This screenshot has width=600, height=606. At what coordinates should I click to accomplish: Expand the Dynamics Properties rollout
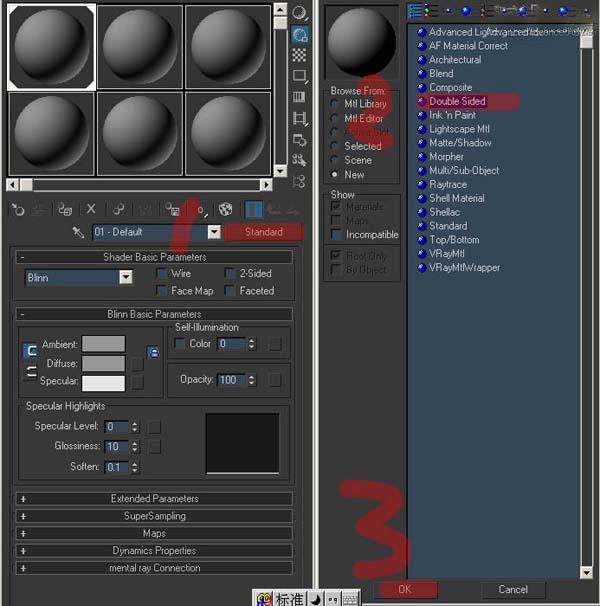(x=154, y=551)
